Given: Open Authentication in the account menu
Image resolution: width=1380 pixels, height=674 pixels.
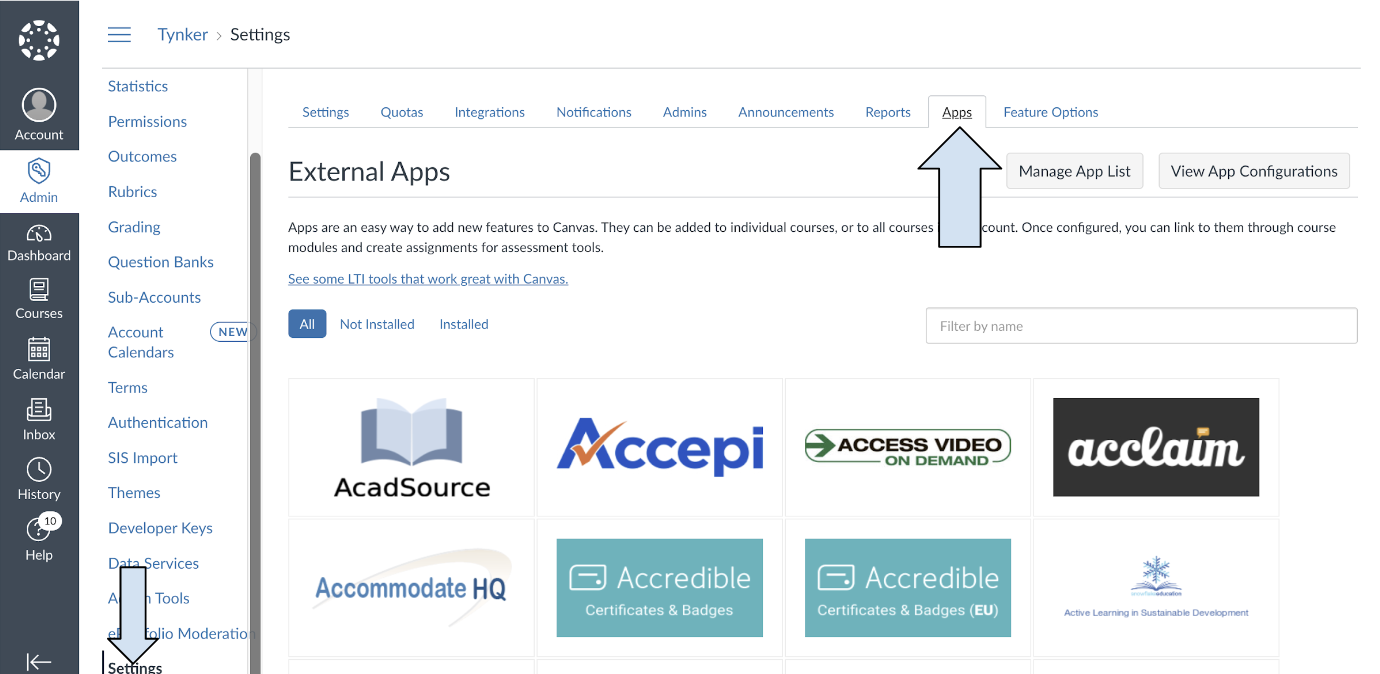Looking at the screenshot, I should click(x=158, y=422).
